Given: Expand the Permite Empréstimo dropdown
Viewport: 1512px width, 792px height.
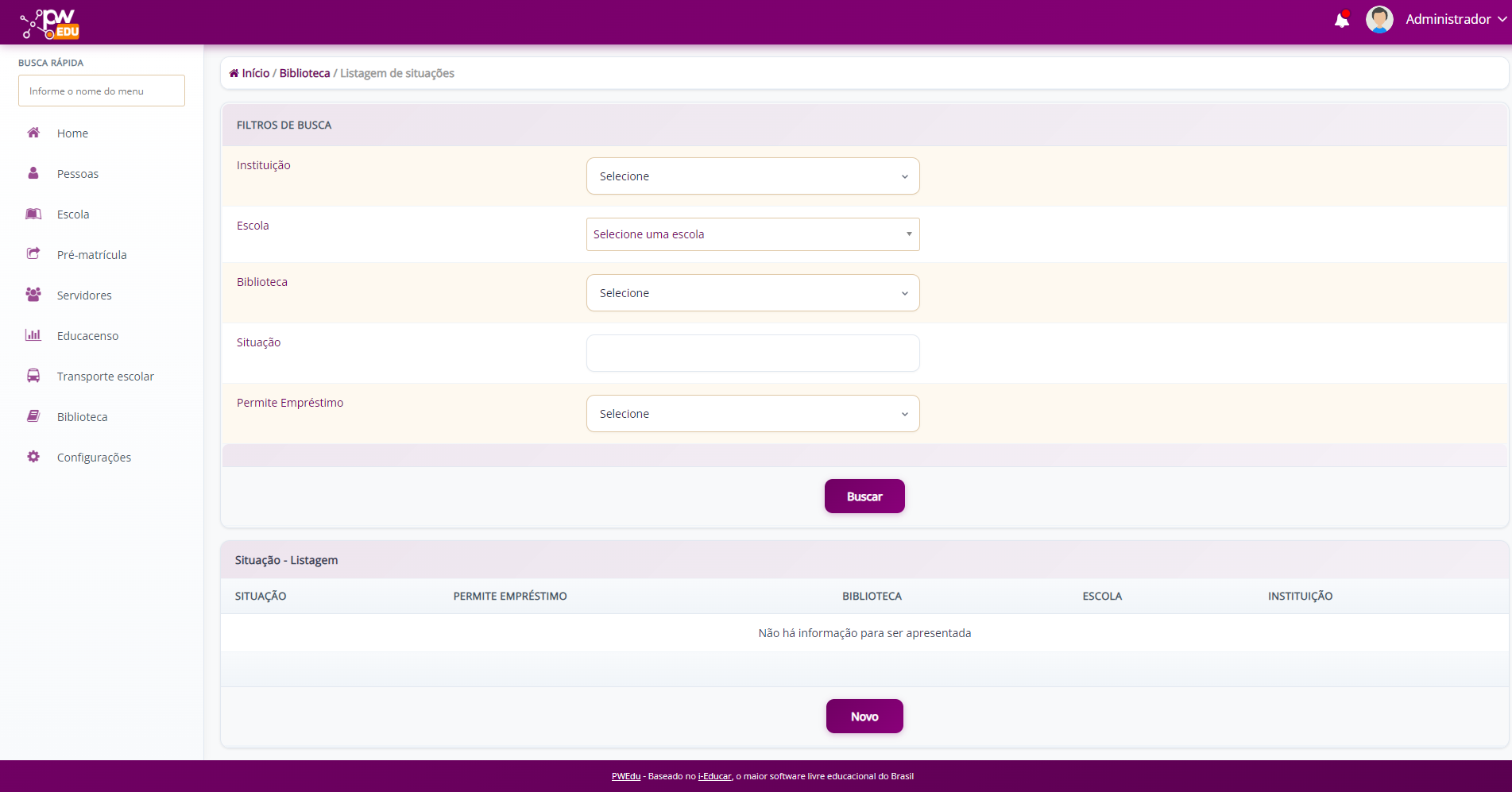Looking at the screenshot, I should [752, 414].
